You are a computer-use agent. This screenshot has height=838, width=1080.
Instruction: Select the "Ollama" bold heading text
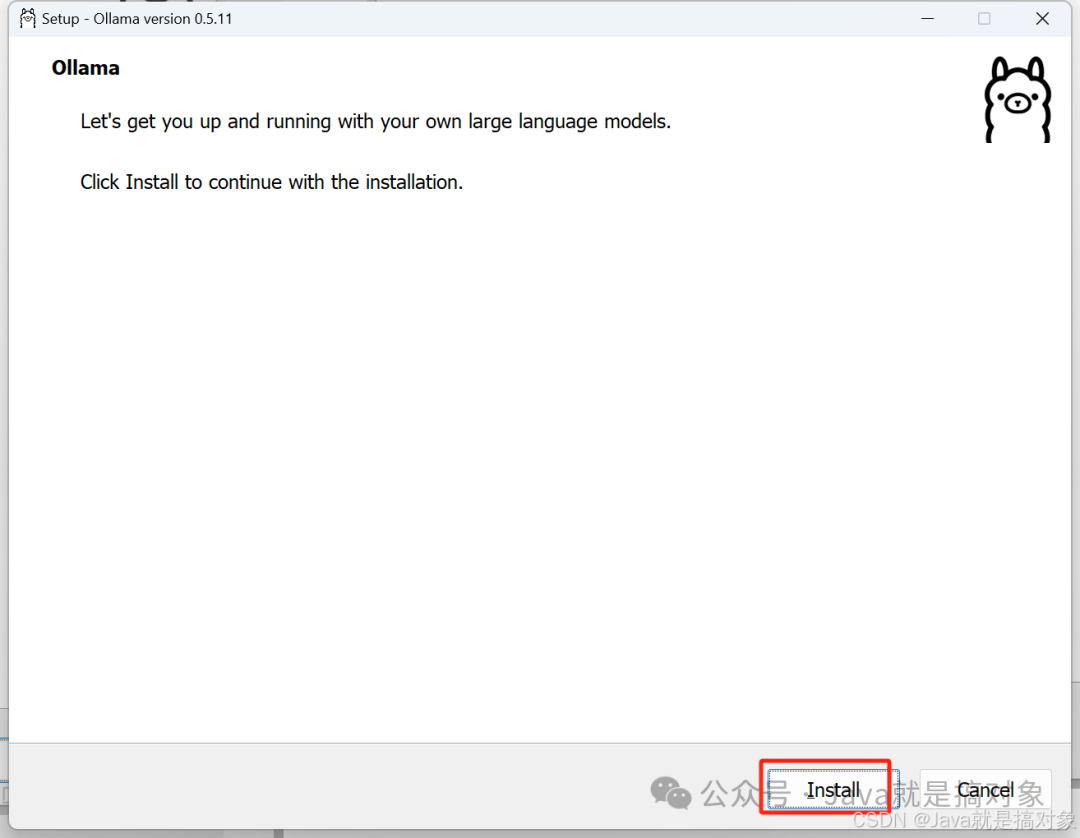(85, 67)
